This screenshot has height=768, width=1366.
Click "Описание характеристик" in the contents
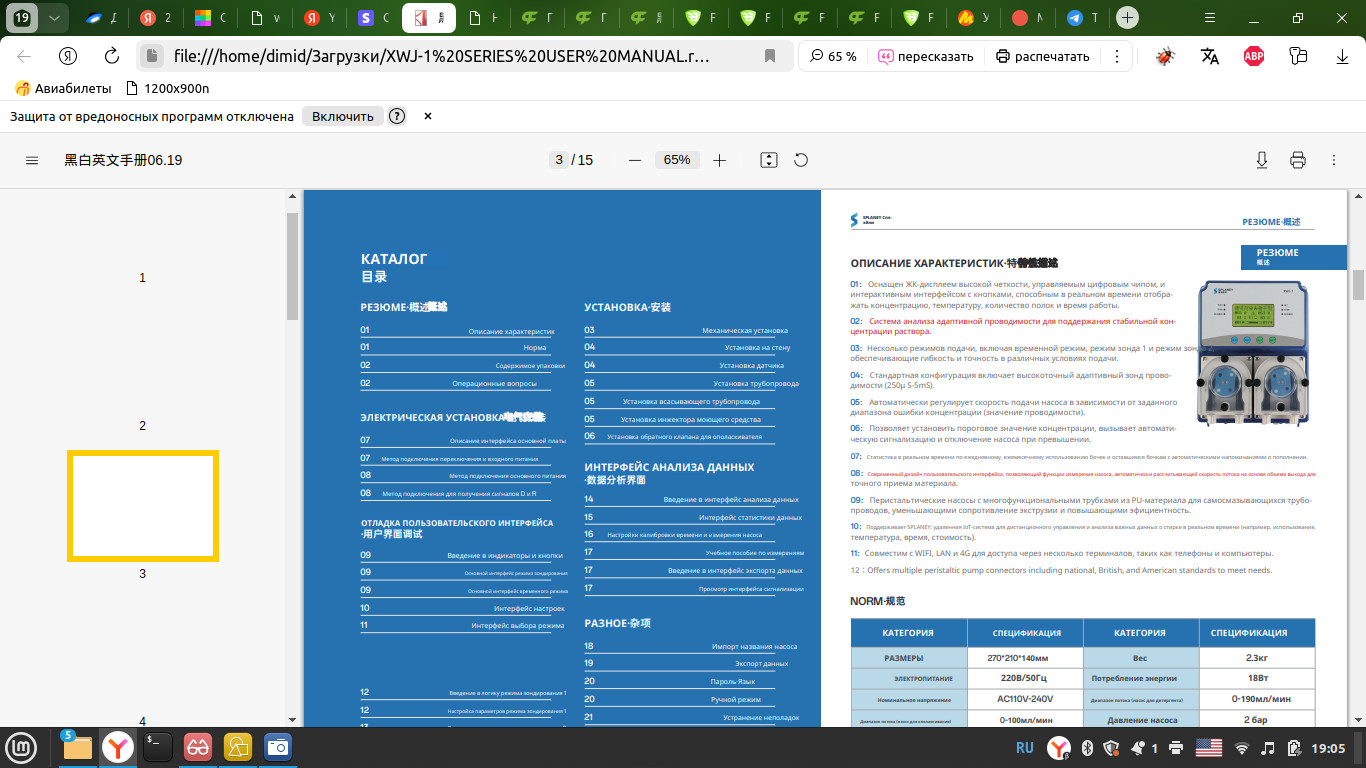[511, 331]
